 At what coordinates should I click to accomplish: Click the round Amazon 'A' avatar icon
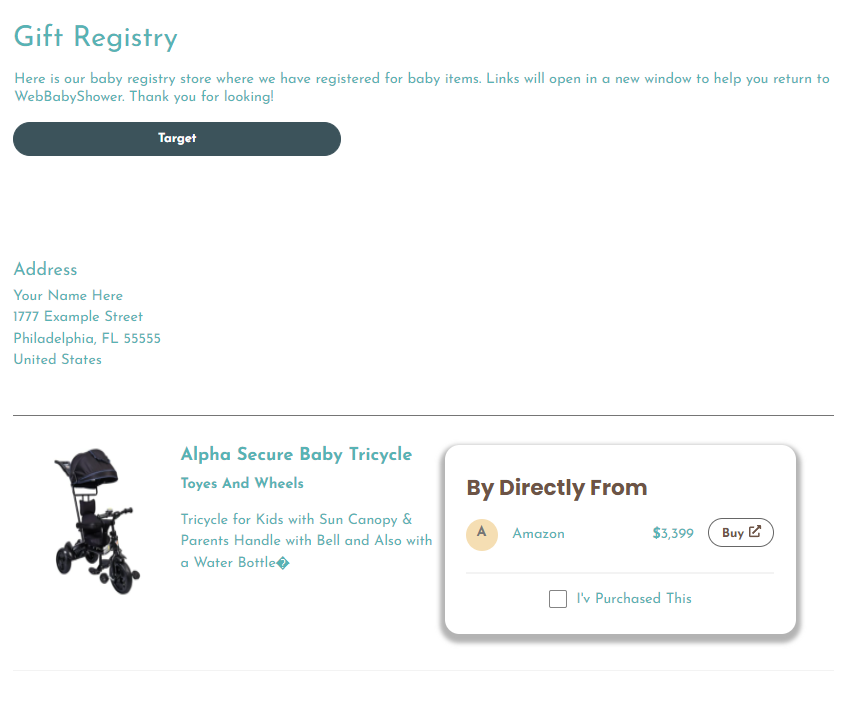point(482,534)
